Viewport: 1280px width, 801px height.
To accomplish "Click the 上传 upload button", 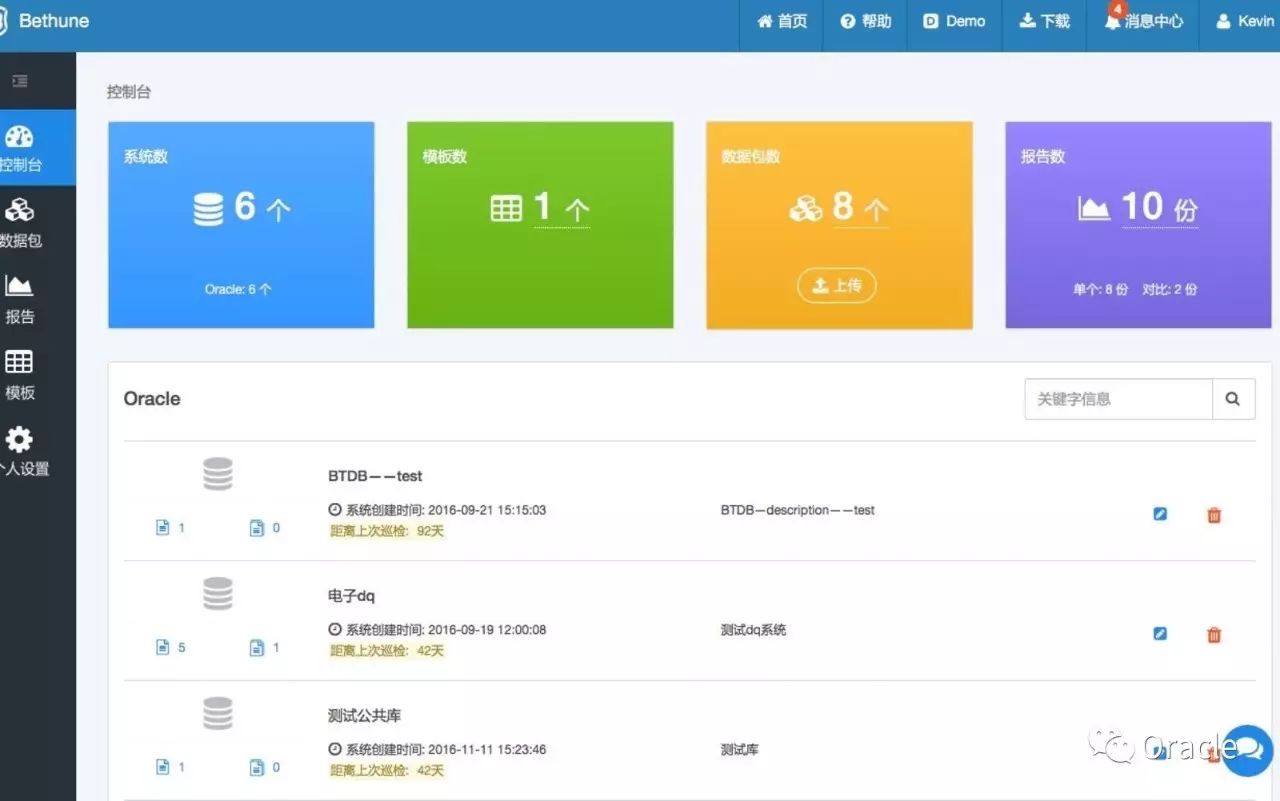I will tap(837, 286).
